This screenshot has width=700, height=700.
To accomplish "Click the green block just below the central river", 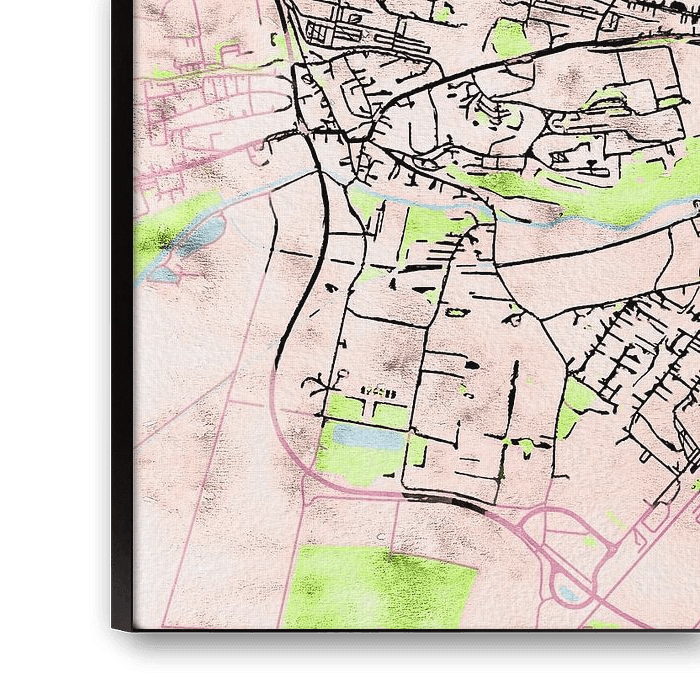I will 432,228.
